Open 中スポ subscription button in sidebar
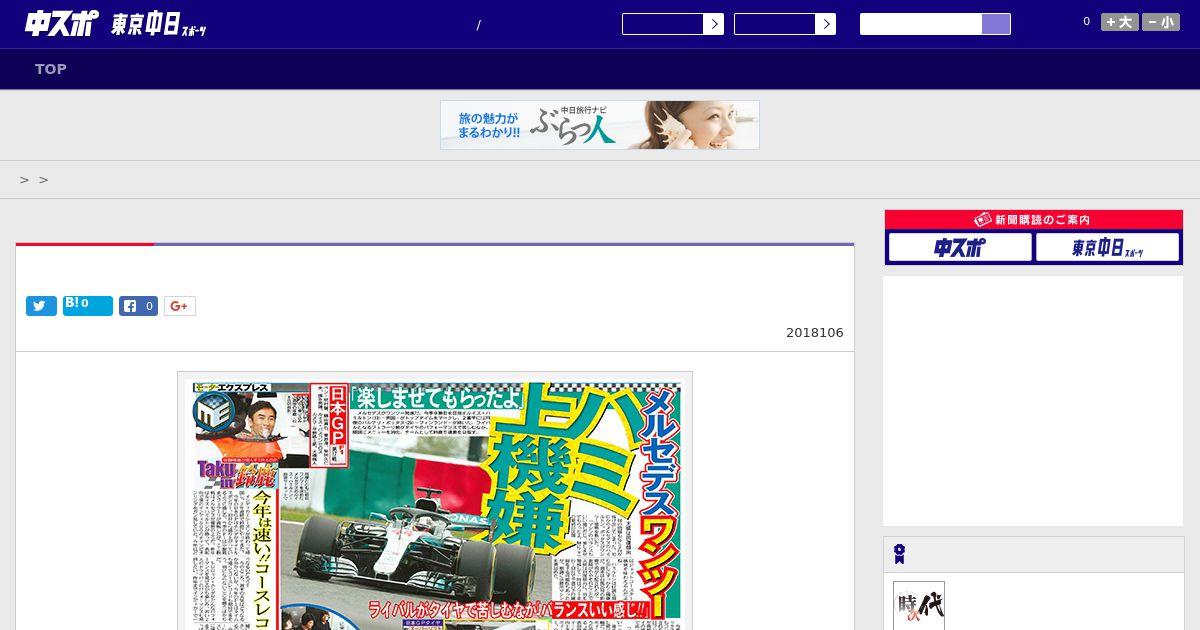 [960, 247]
